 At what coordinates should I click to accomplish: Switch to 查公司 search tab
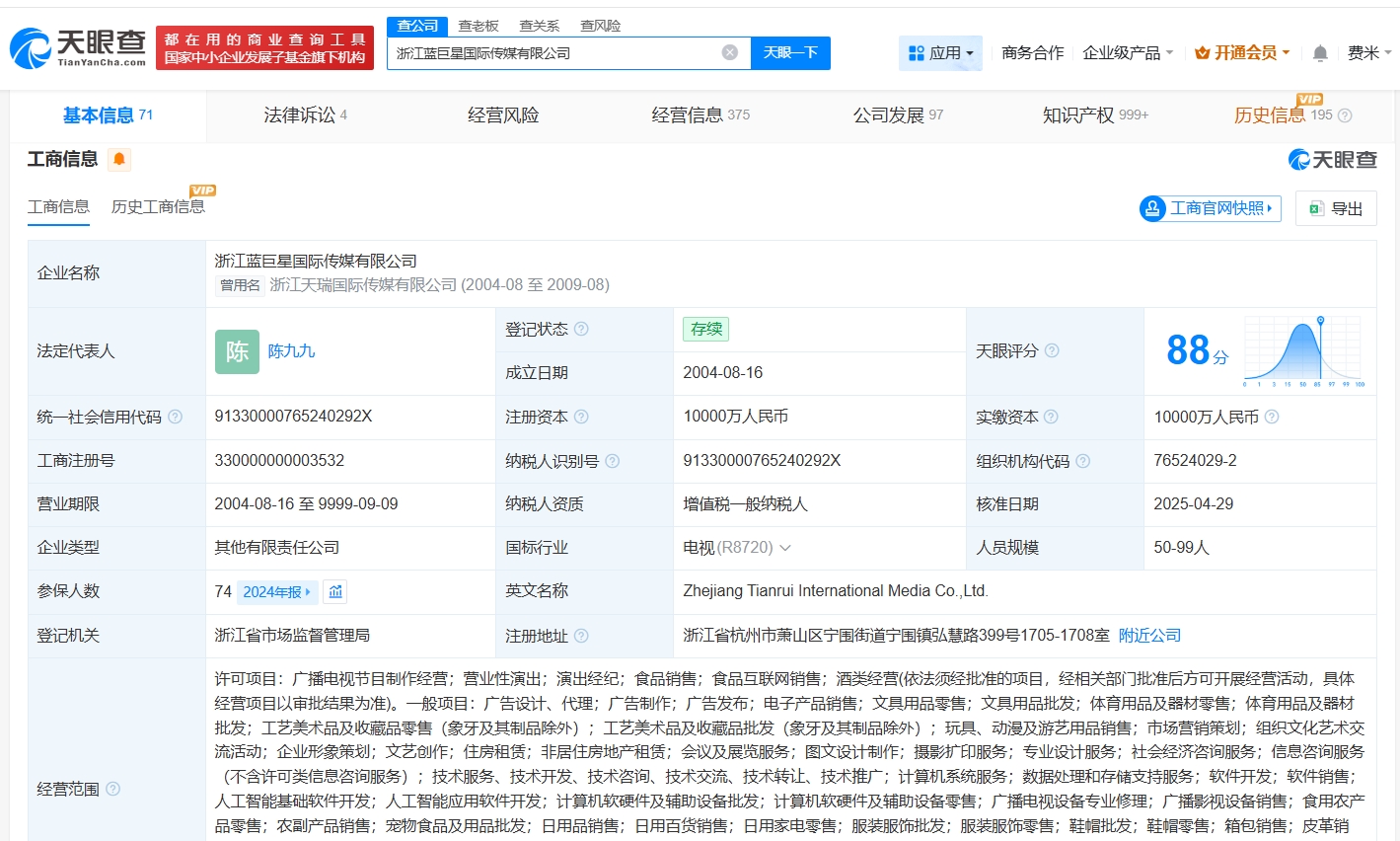click(x=417, y=26)
